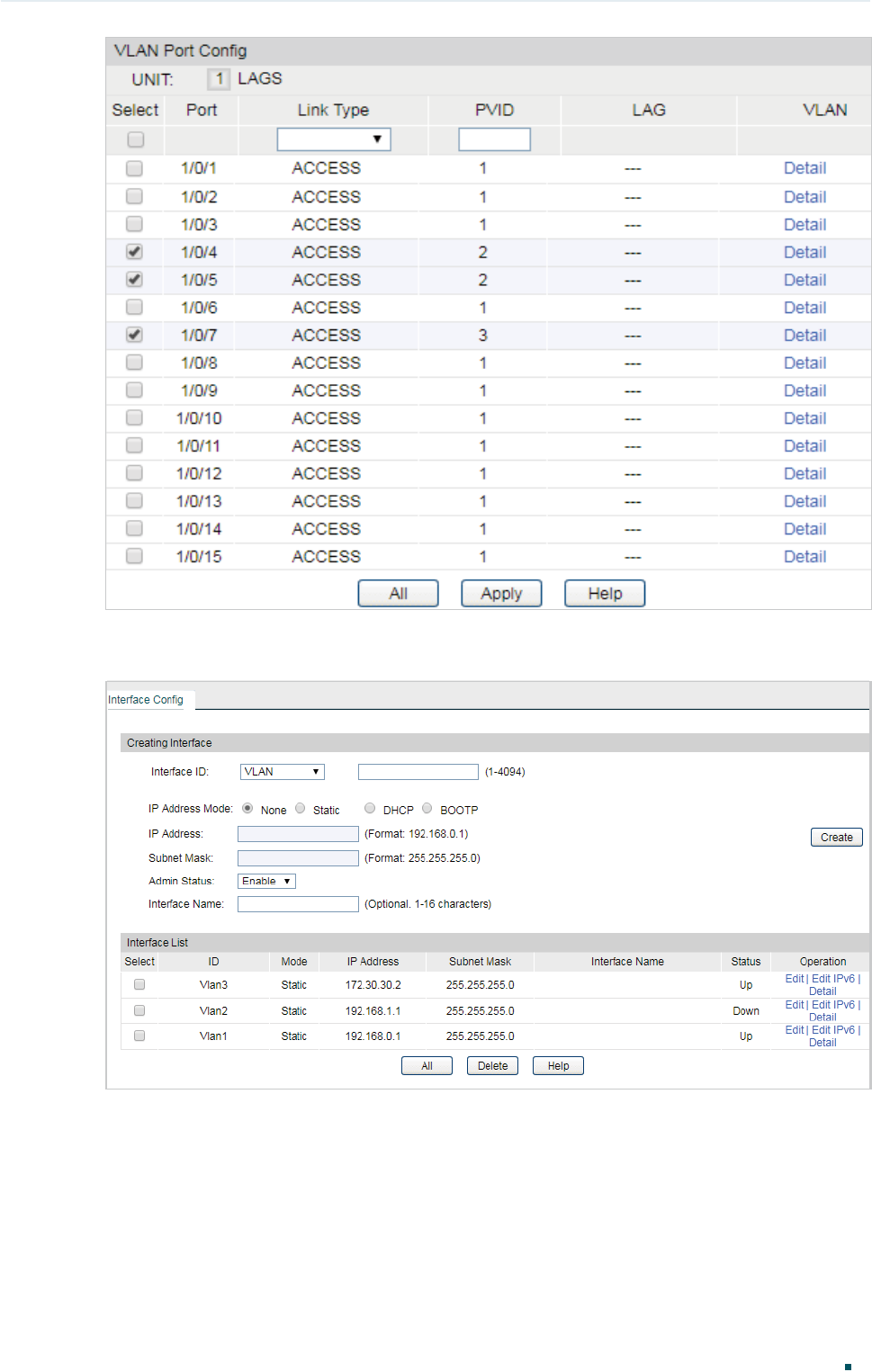Click All under the Interface List
This screenshot has width=872, height=1372.
pyautogui.click(x=427, y=1066)
